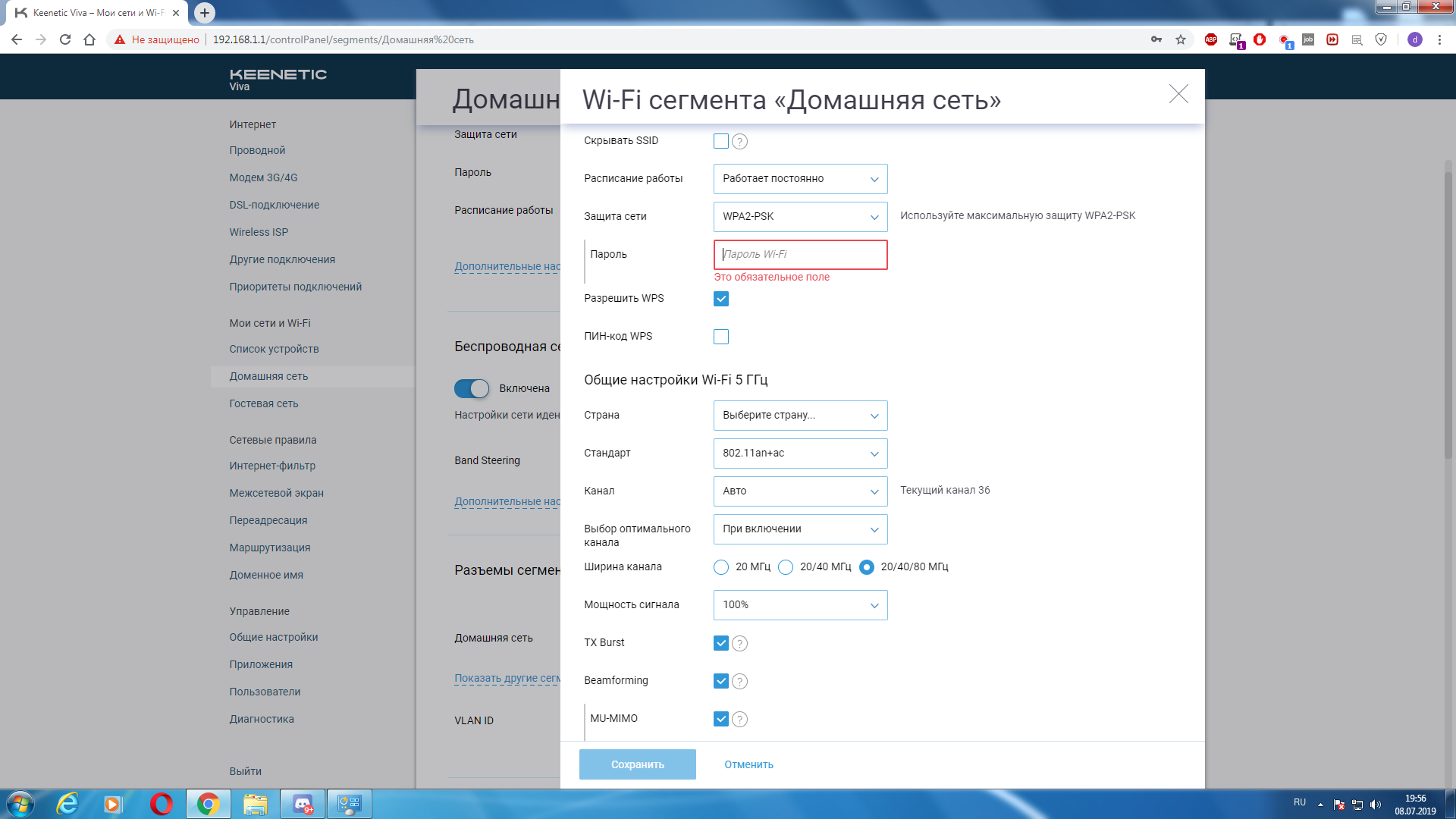Viewport: 1456px width, 819px height.
Task: Close the Wi-Fi segment dialog with X
Action: pyautogui.click(x=1178, y=94)
